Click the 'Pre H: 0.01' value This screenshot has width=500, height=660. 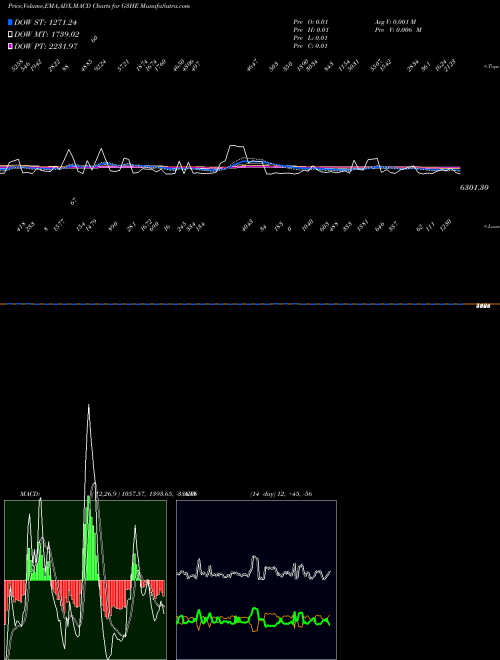click(x=311, y=30)
